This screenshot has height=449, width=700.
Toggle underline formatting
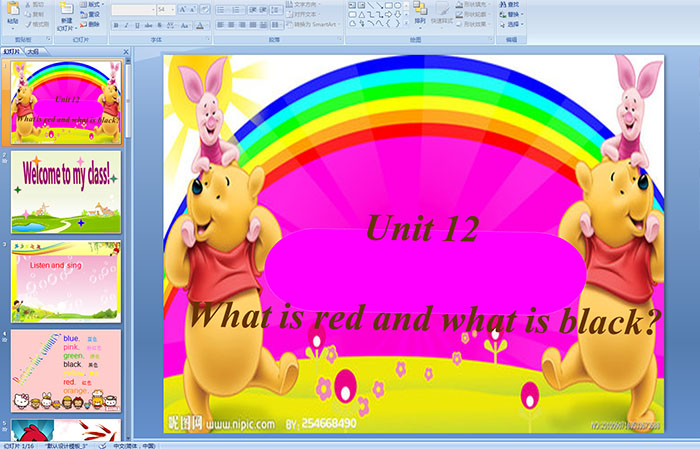pos(137,25)
